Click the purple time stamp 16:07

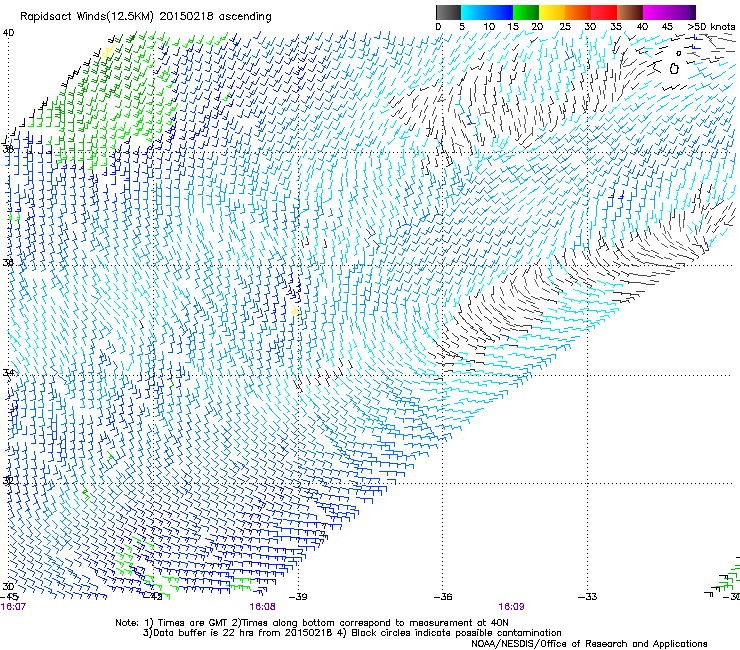point(13,607)
